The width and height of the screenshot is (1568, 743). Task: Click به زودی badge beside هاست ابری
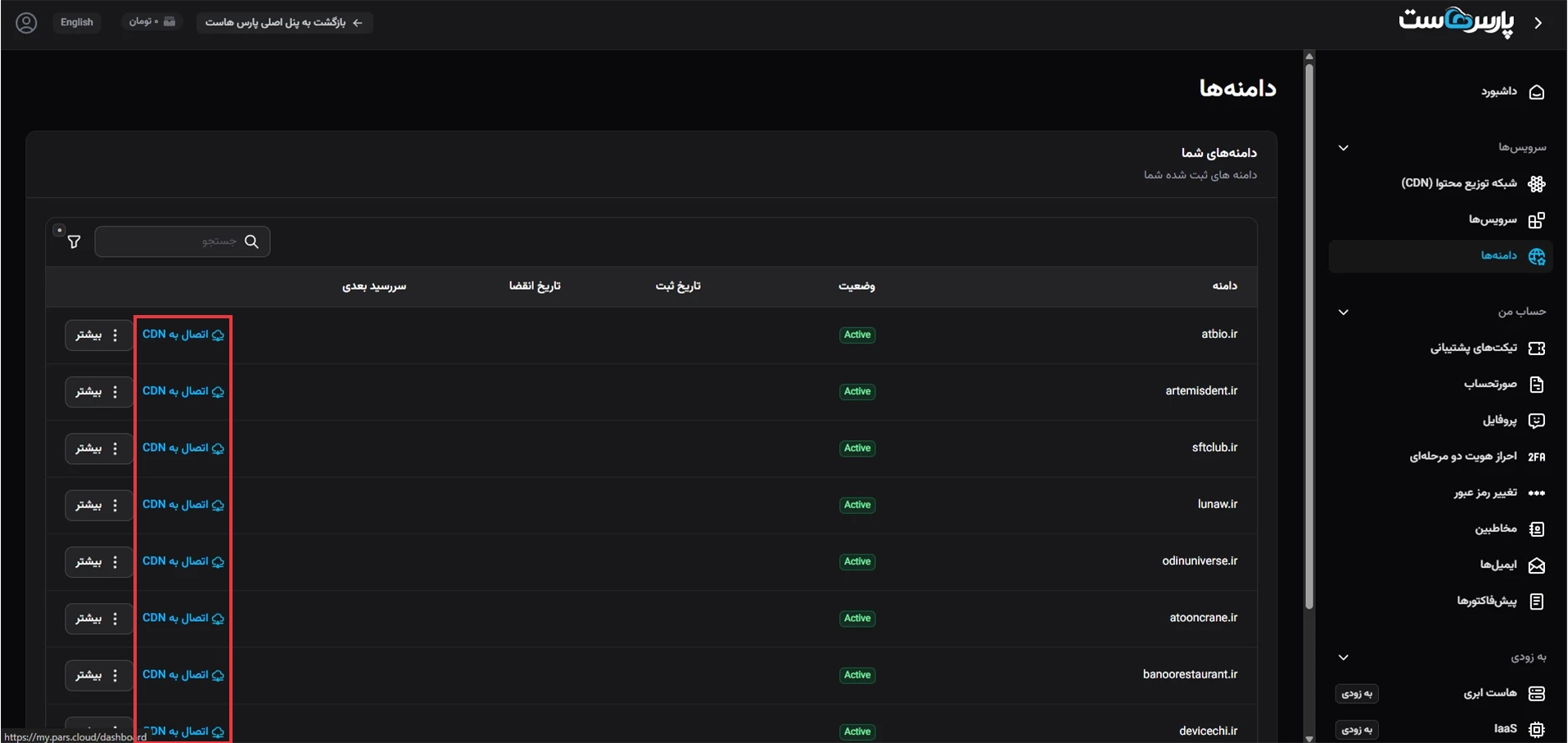coord(1357,694)
